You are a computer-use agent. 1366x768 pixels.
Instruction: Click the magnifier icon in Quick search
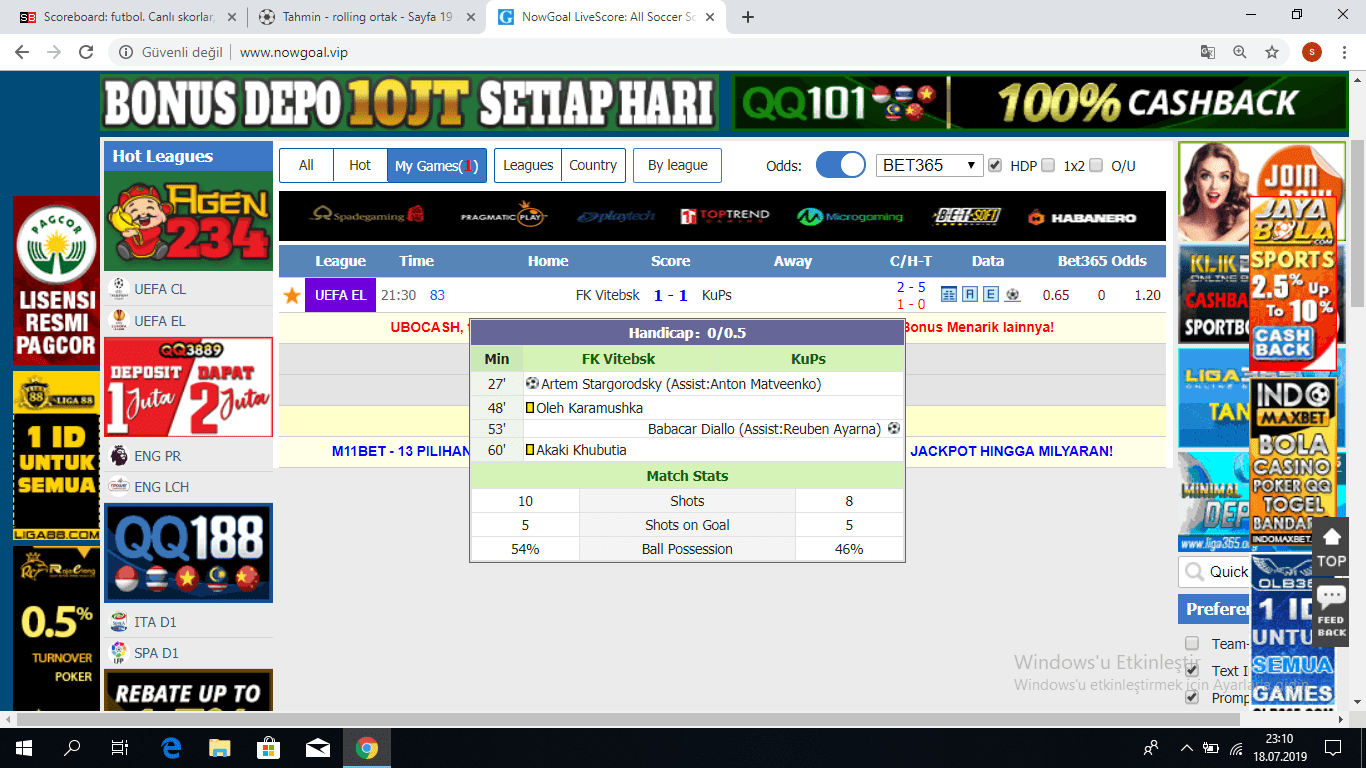click(x=1194, y=572)
